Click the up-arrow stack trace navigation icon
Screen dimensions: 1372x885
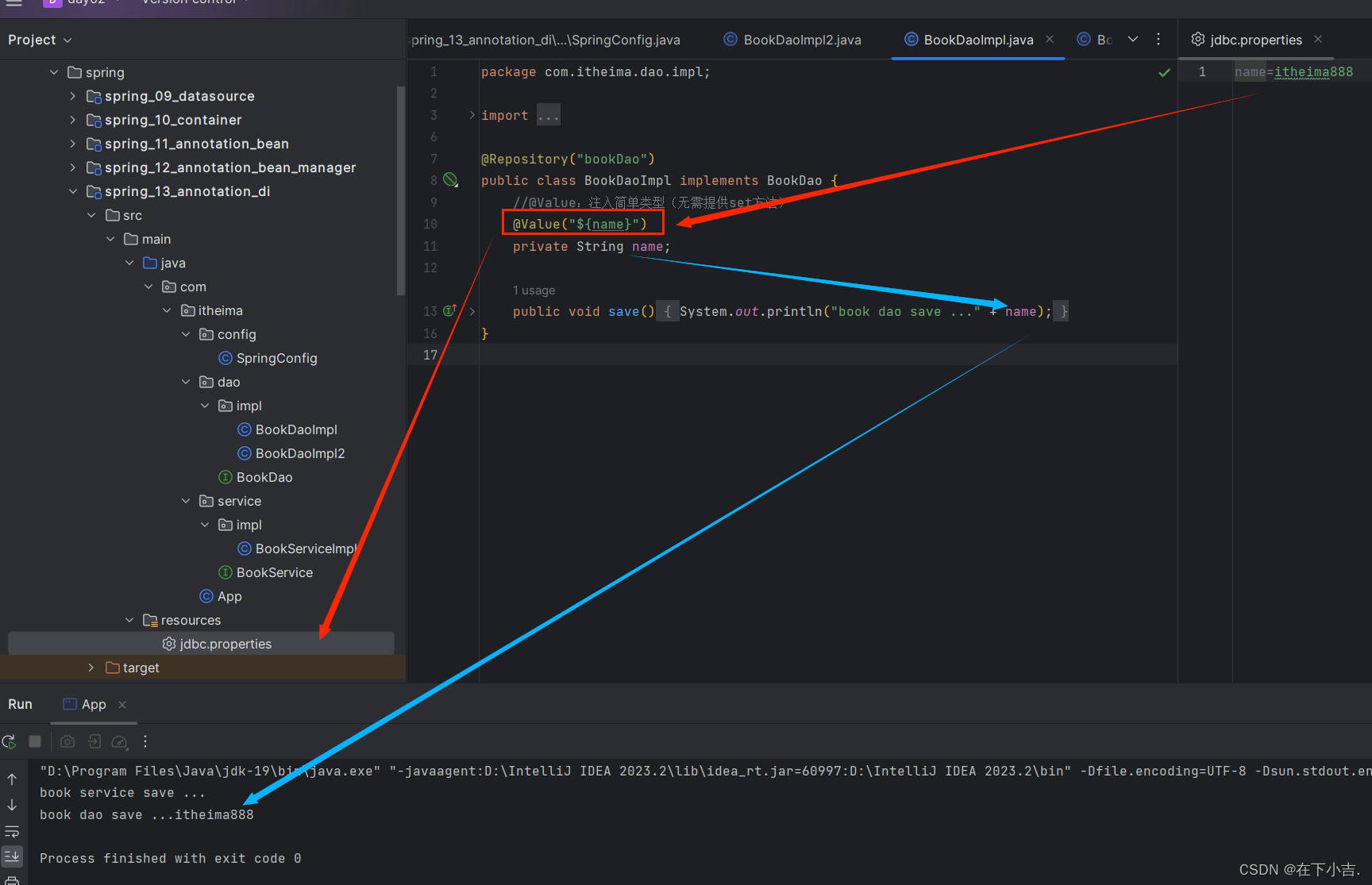12,779
